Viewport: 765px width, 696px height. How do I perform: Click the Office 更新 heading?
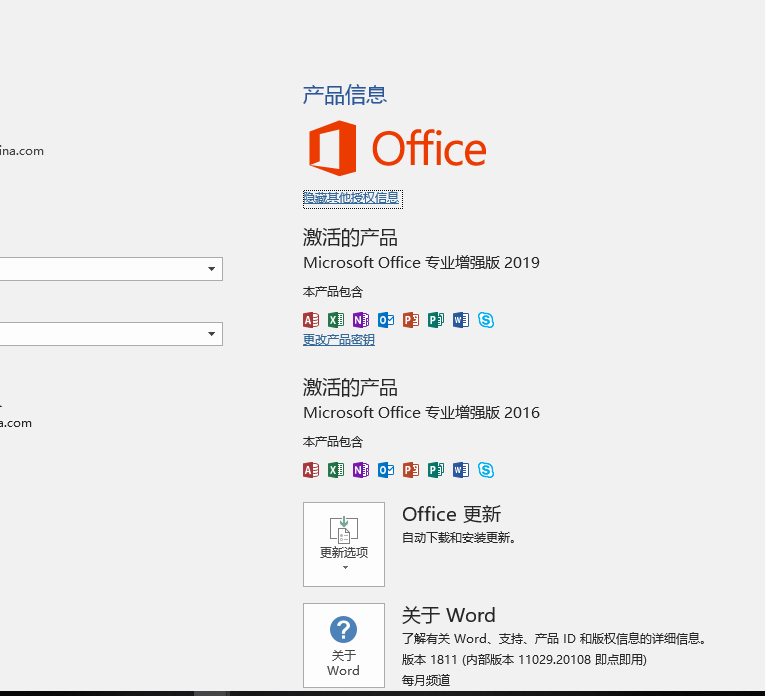451,514
